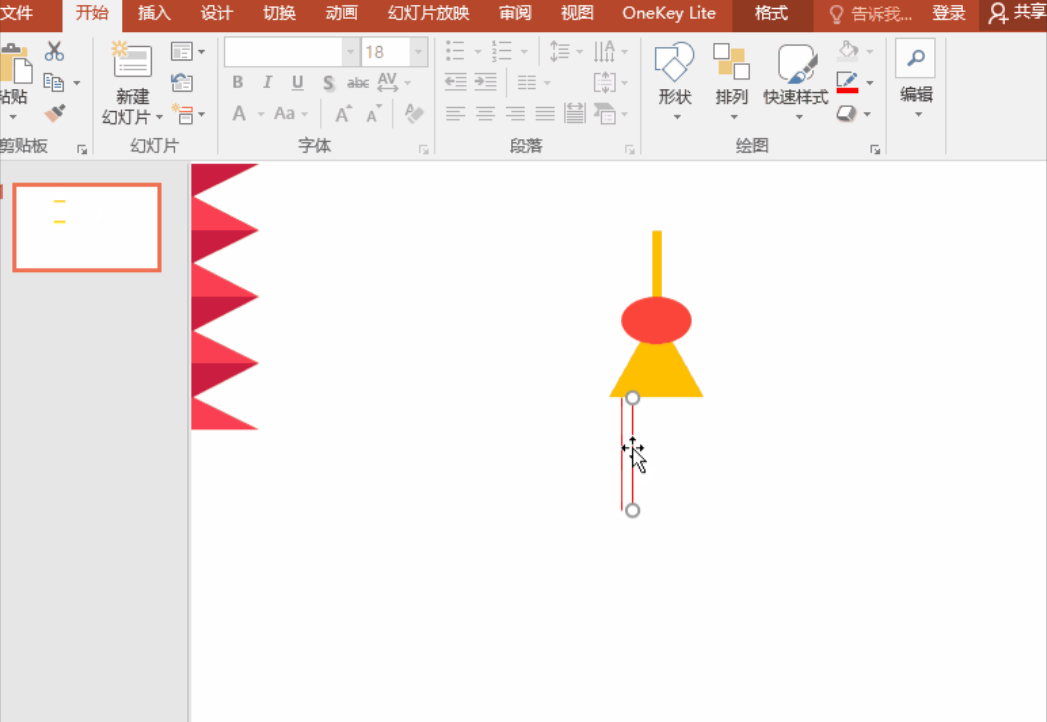Select the Format Painter brush icon

point(55,113)
